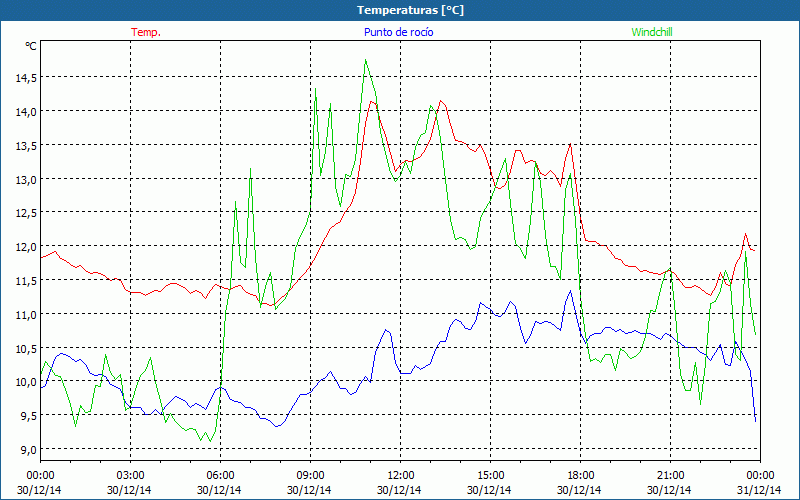
Task: Click the '°C' axis unit label
Action: [31, 46]
